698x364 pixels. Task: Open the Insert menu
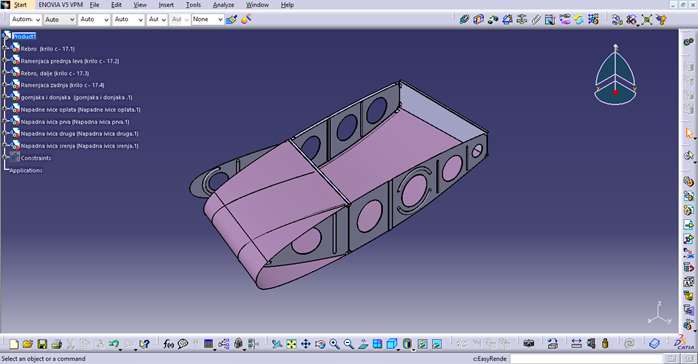click(166, 5)
